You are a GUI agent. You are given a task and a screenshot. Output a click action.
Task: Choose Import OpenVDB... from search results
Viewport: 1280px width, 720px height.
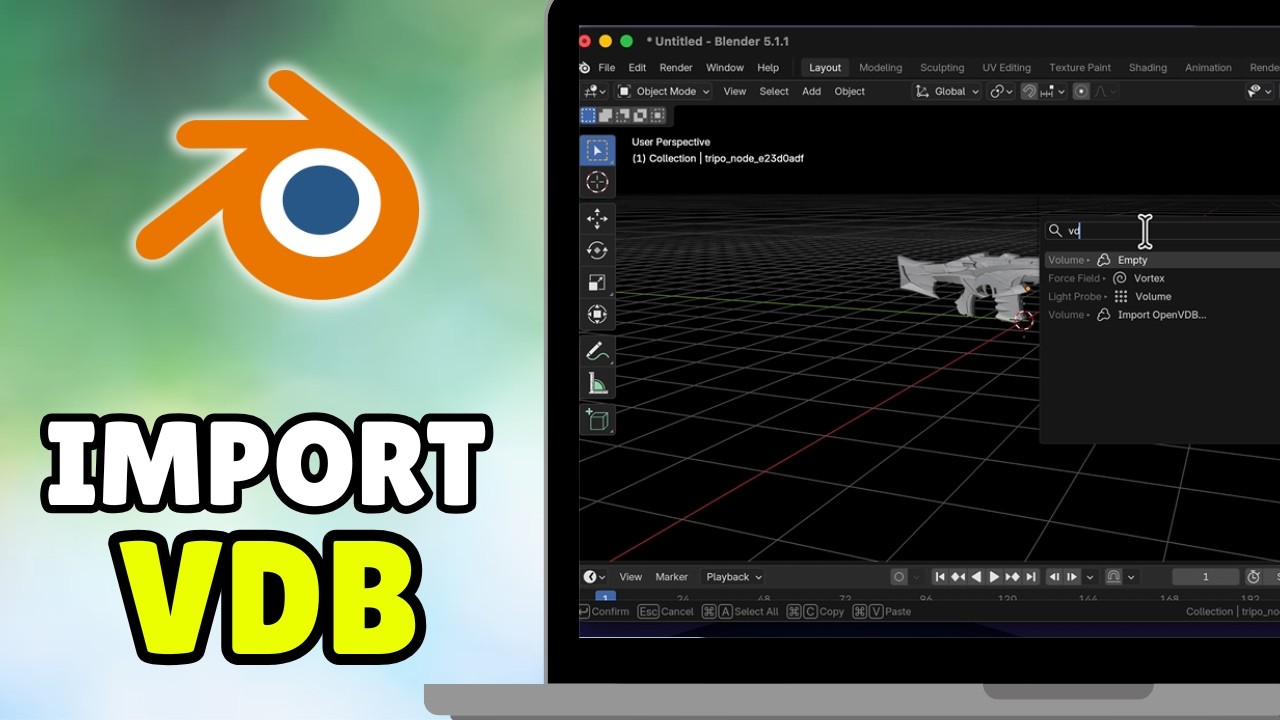[1162, 315]
